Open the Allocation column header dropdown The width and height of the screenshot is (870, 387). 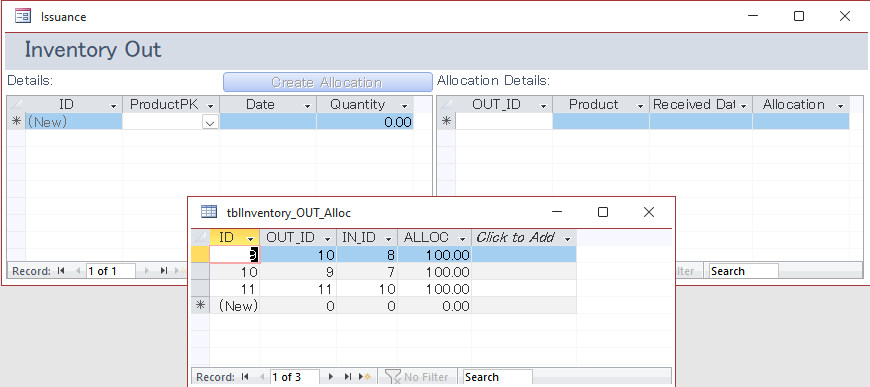point(841,105)
